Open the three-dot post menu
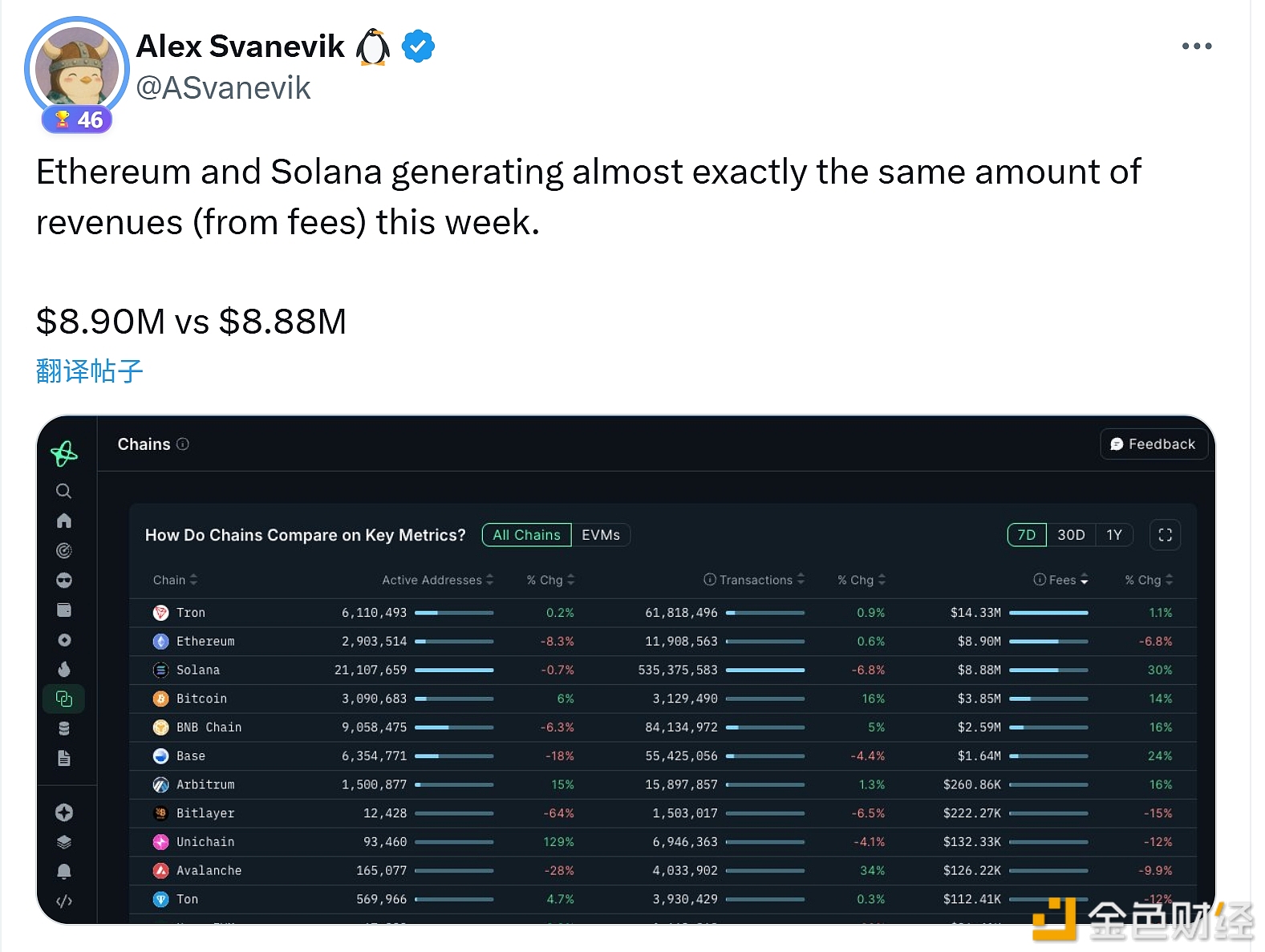 (1196, 47)
